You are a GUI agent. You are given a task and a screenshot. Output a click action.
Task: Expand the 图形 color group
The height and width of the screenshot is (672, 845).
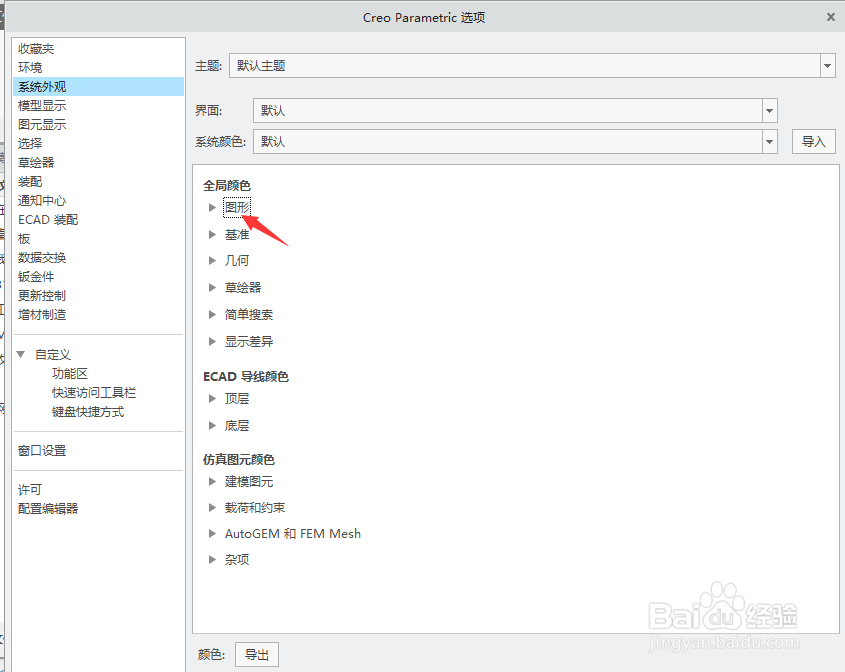pyautogui.click(x=212, y=207)
